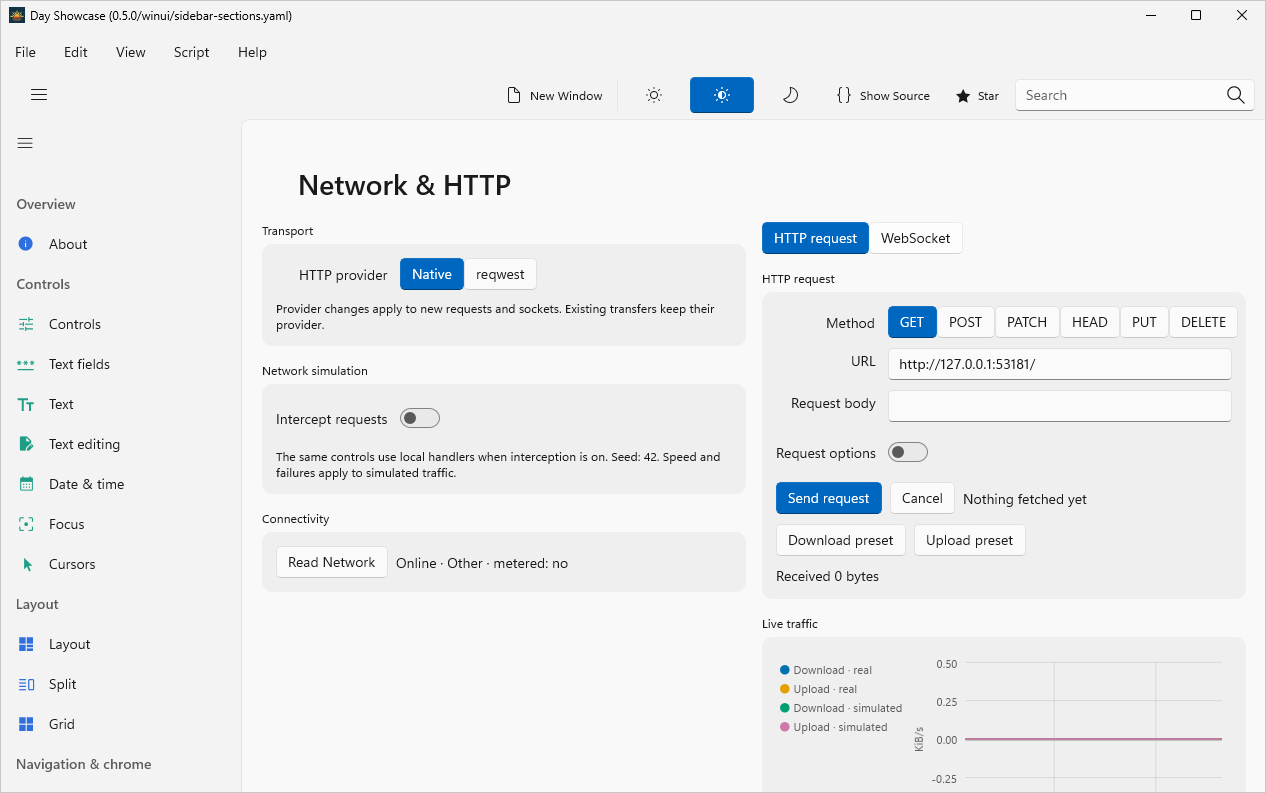Click the Text typography icon
1266x793 pixels.
[x=27, y=404]
